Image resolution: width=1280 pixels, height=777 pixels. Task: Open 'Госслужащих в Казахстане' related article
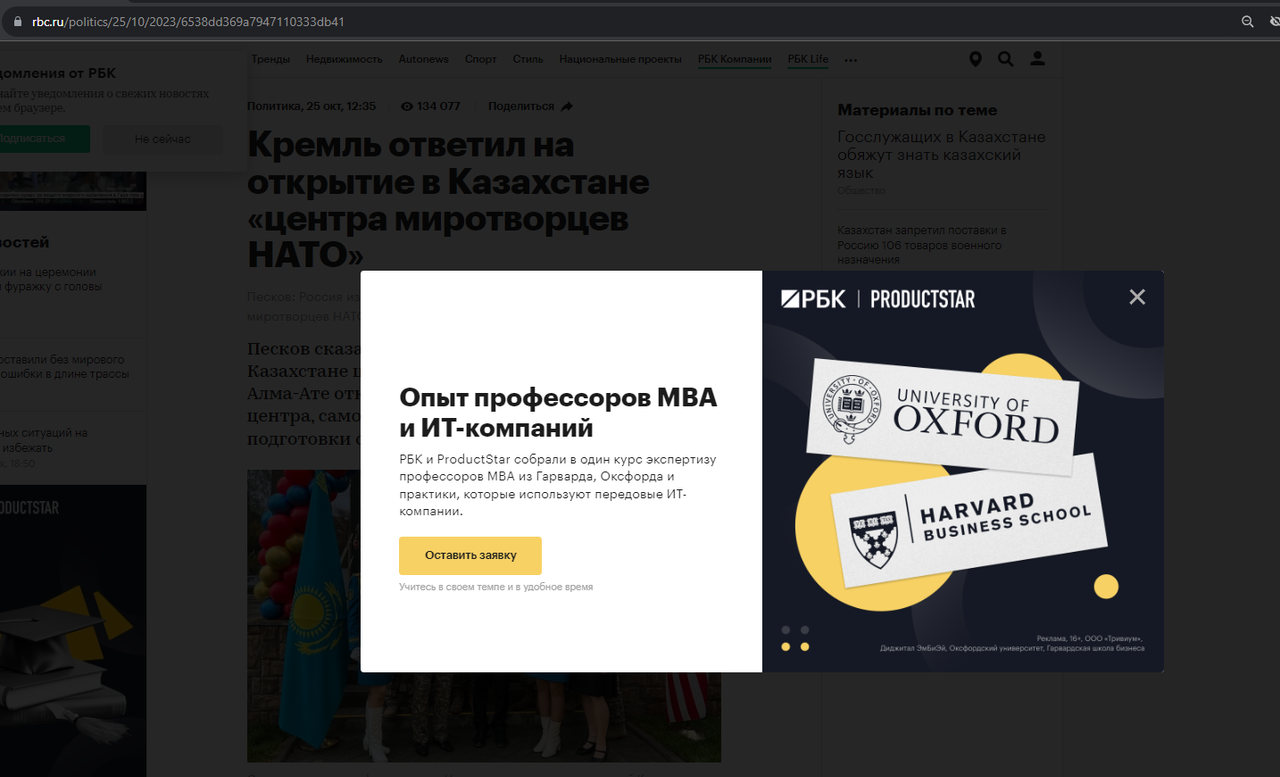click(941, 155)
